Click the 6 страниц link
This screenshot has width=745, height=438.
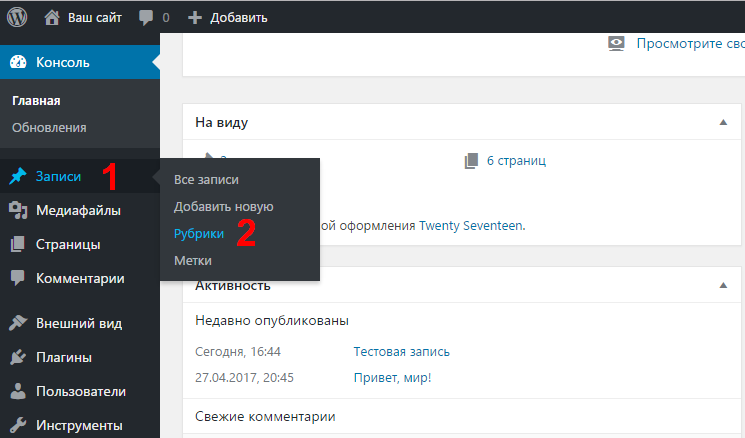point(516,161)
